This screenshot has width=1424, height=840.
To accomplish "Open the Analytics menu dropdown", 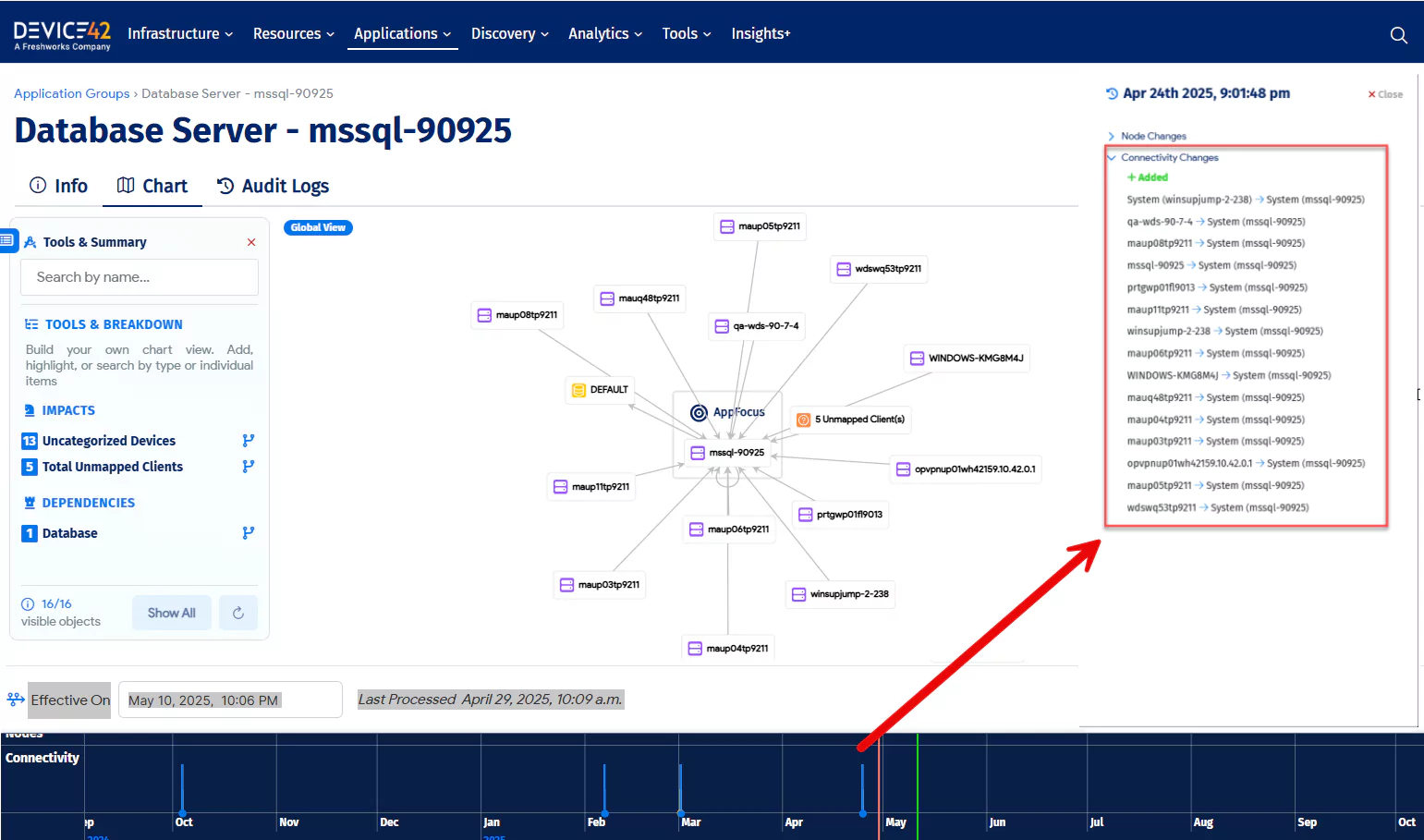I will pyautogui.click(x=605, y=34).
